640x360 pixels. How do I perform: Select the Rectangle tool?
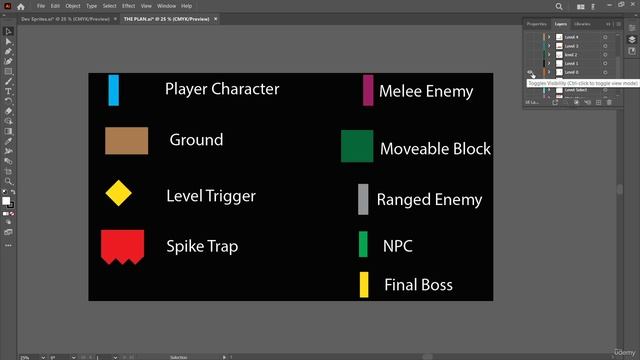[x=8, y=71]
